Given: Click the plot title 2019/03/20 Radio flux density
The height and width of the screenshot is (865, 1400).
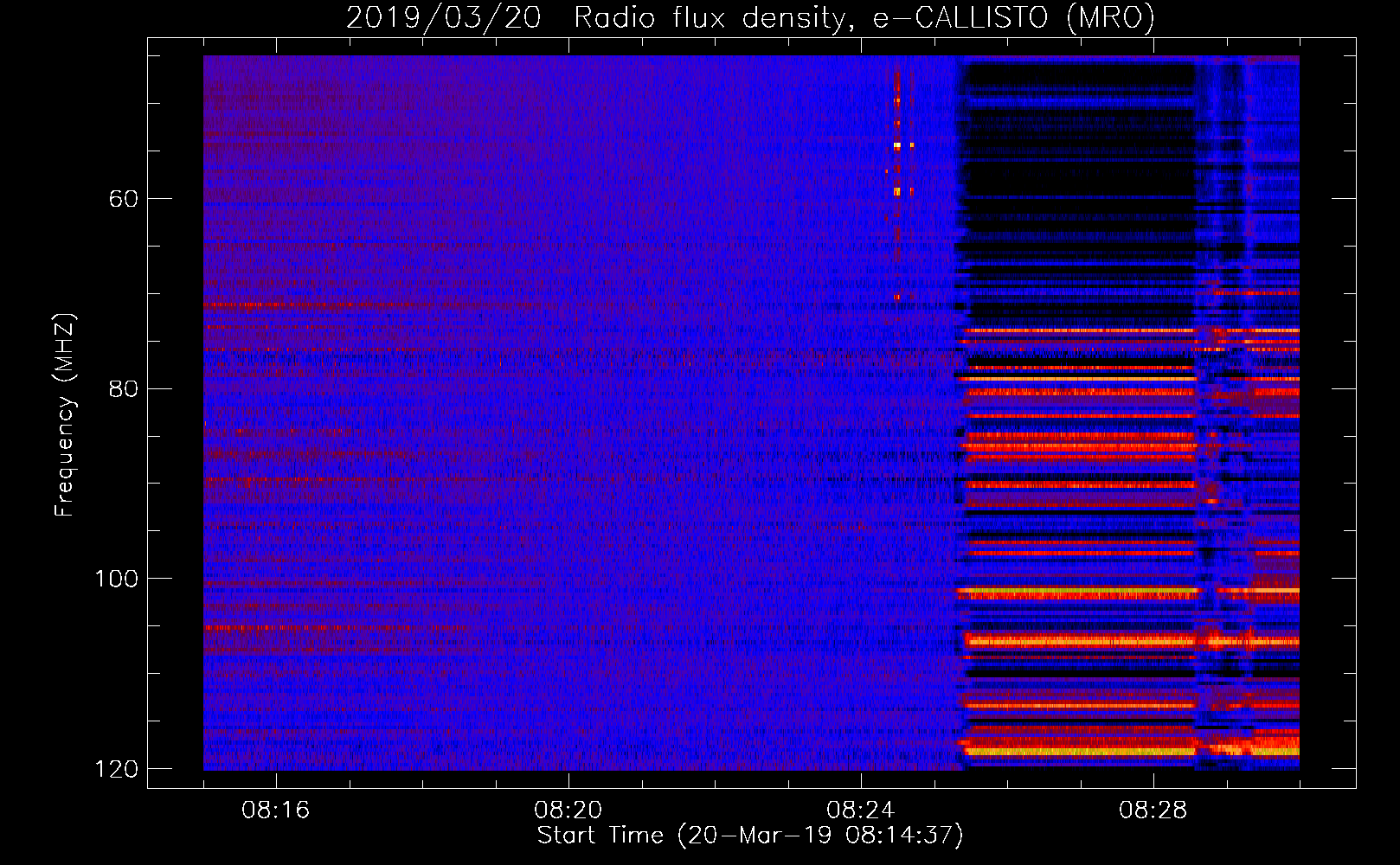Looking at the screenshot, I should tap(750, 17).
